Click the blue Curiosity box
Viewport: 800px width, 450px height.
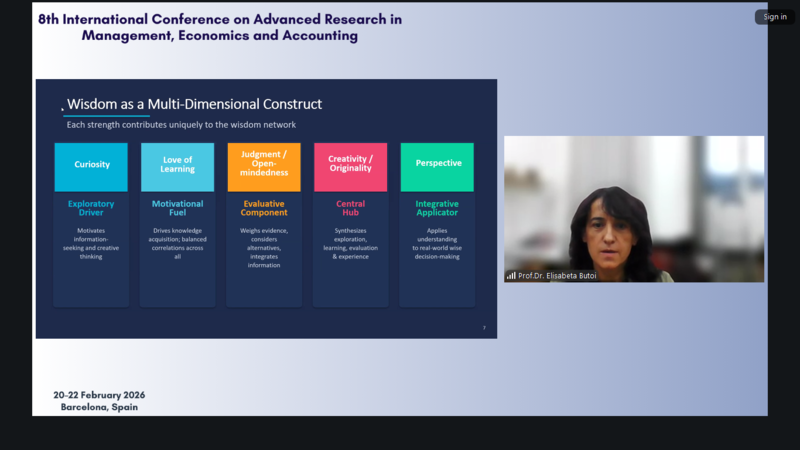(92, 165)
